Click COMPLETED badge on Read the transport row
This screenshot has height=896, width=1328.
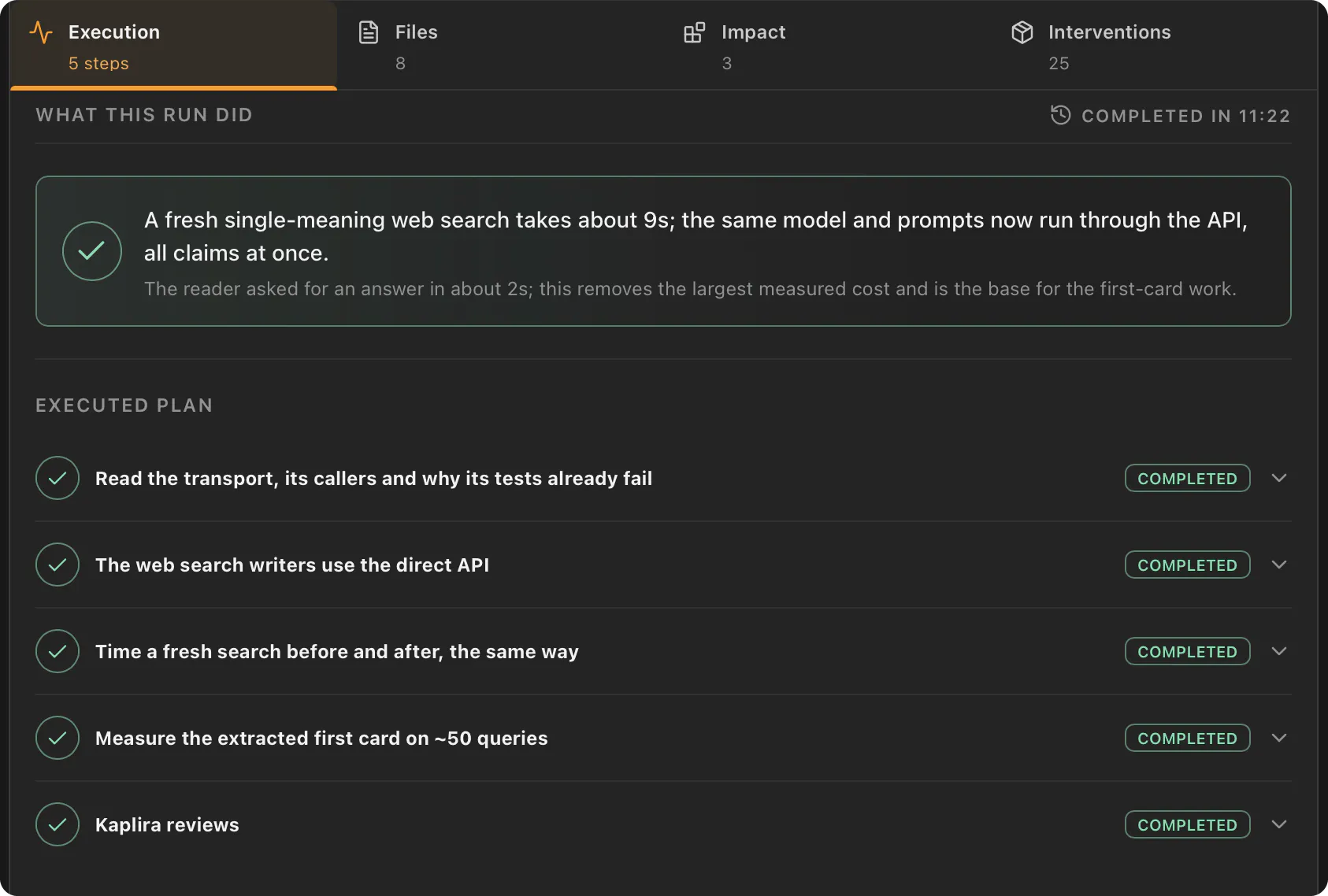1187,478
